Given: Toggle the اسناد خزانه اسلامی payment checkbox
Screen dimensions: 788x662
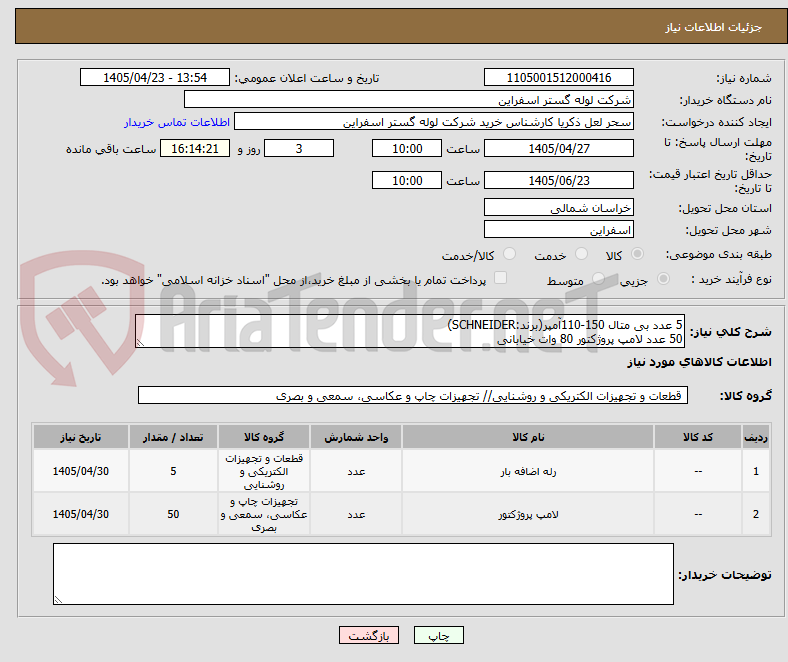Looking at the screenshot, I should coord(501,278).
